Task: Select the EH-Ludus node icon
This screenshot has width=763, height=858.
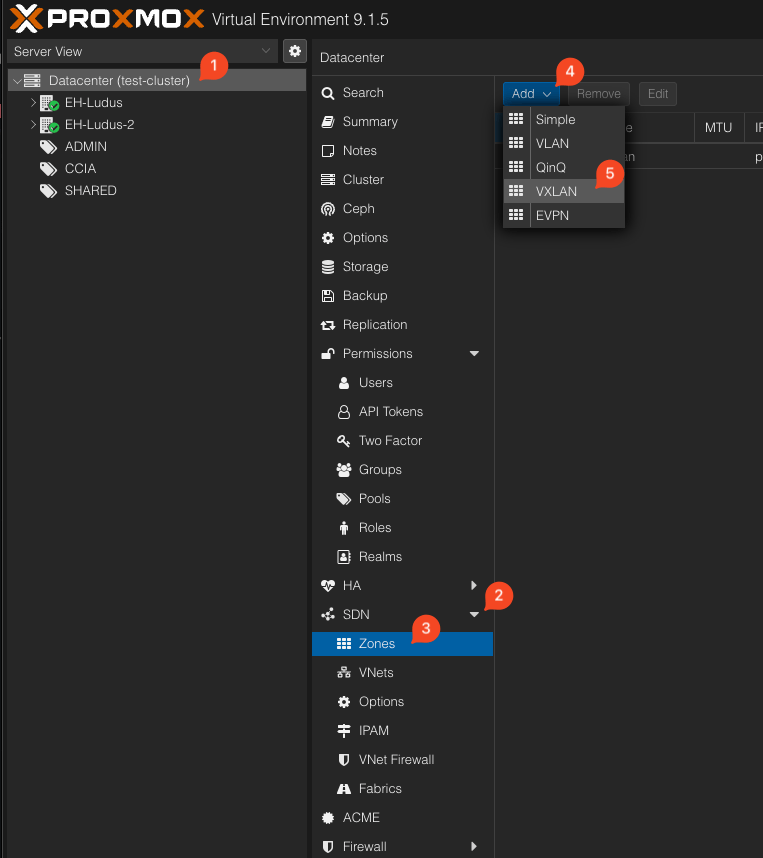Action: tap(49, 103)
